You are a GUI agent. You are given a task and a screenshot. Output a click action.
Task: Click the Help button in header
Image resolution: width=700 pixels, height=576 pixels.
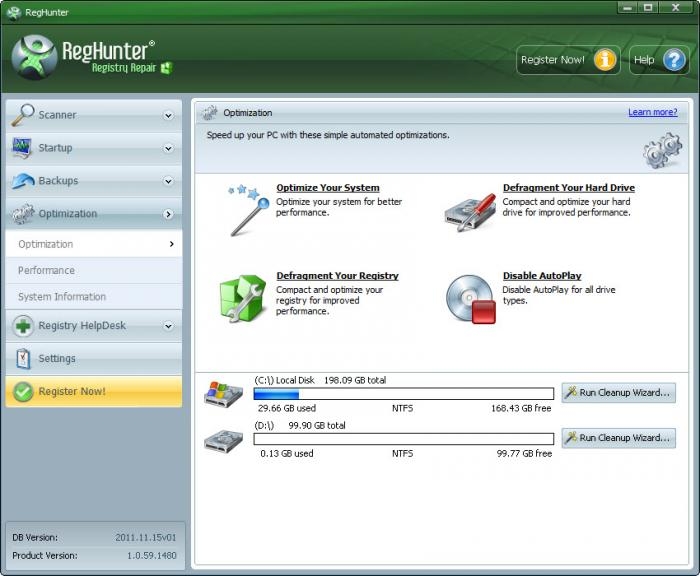click(x=659, y=60)
